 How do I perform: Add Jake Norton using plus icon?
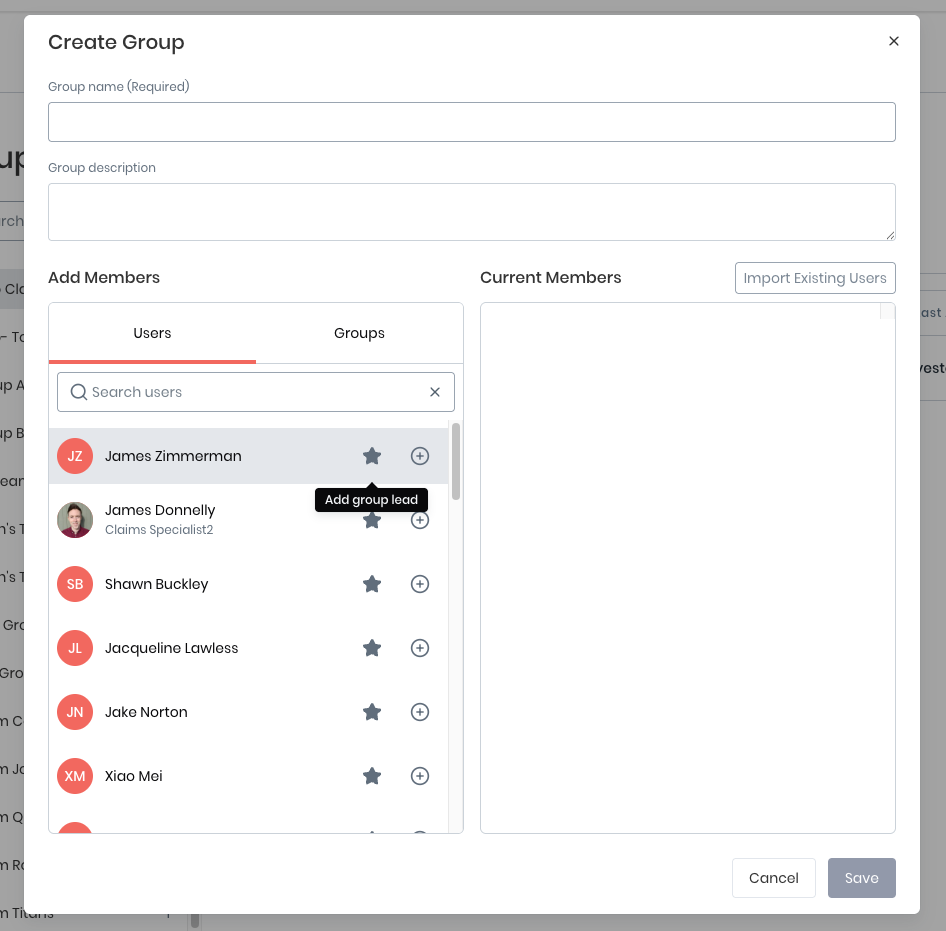tap(420, 712)
